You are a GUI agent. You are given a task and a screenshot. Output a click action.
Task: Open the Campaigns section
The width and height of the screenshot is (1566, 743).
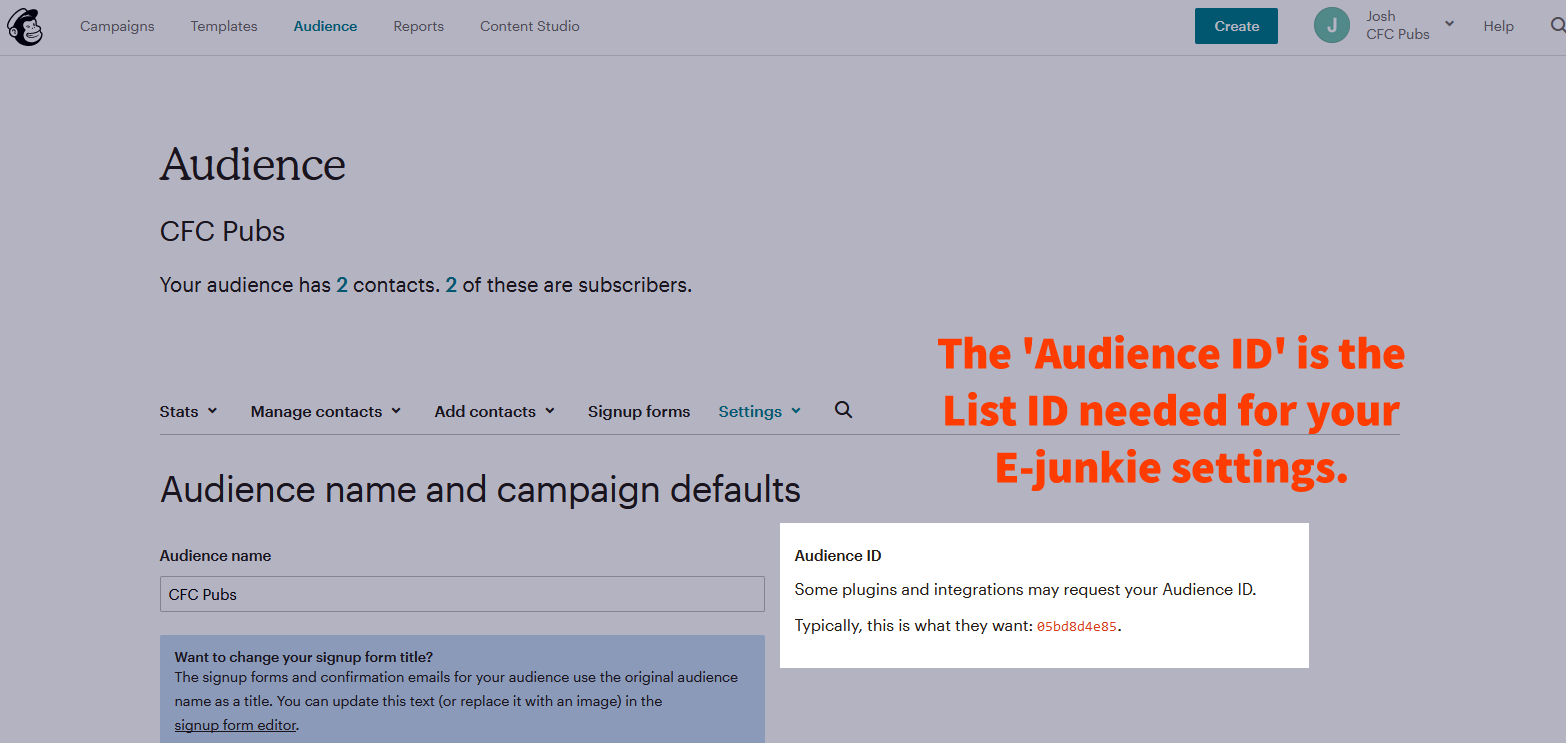point(117,26)
